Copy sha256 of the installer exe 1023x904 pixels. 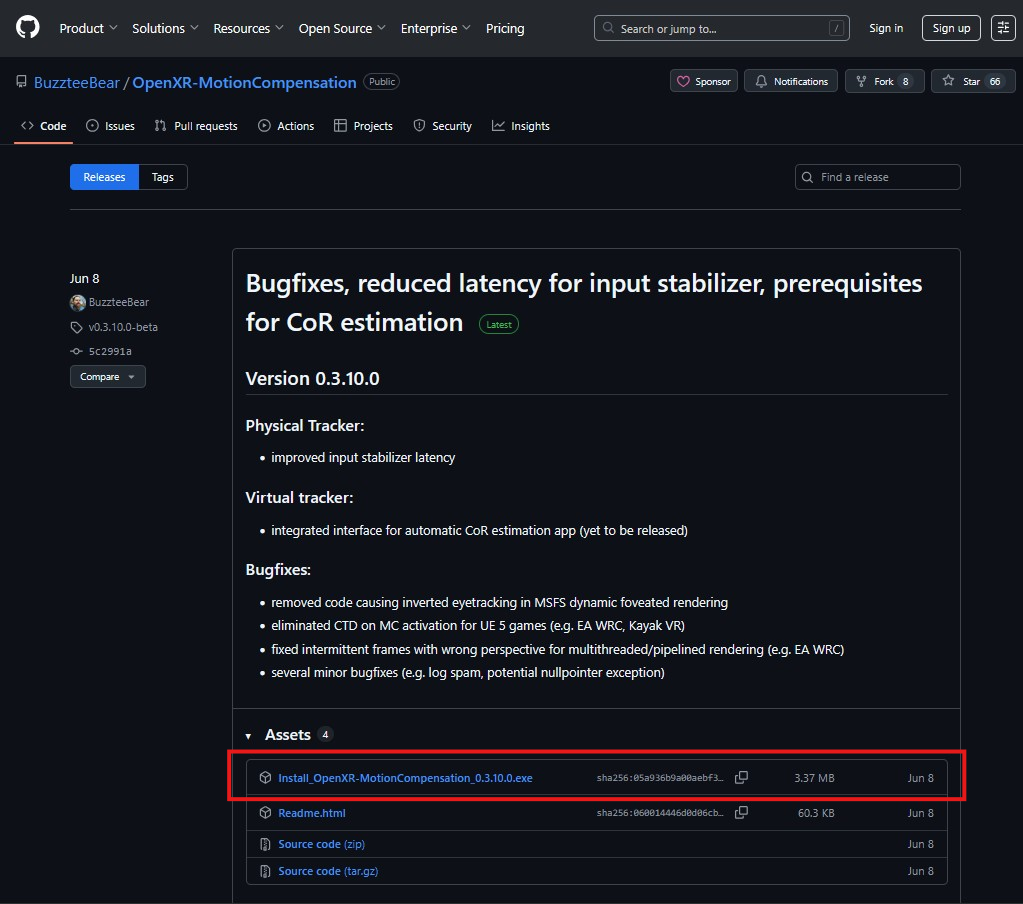coord(741,777)
